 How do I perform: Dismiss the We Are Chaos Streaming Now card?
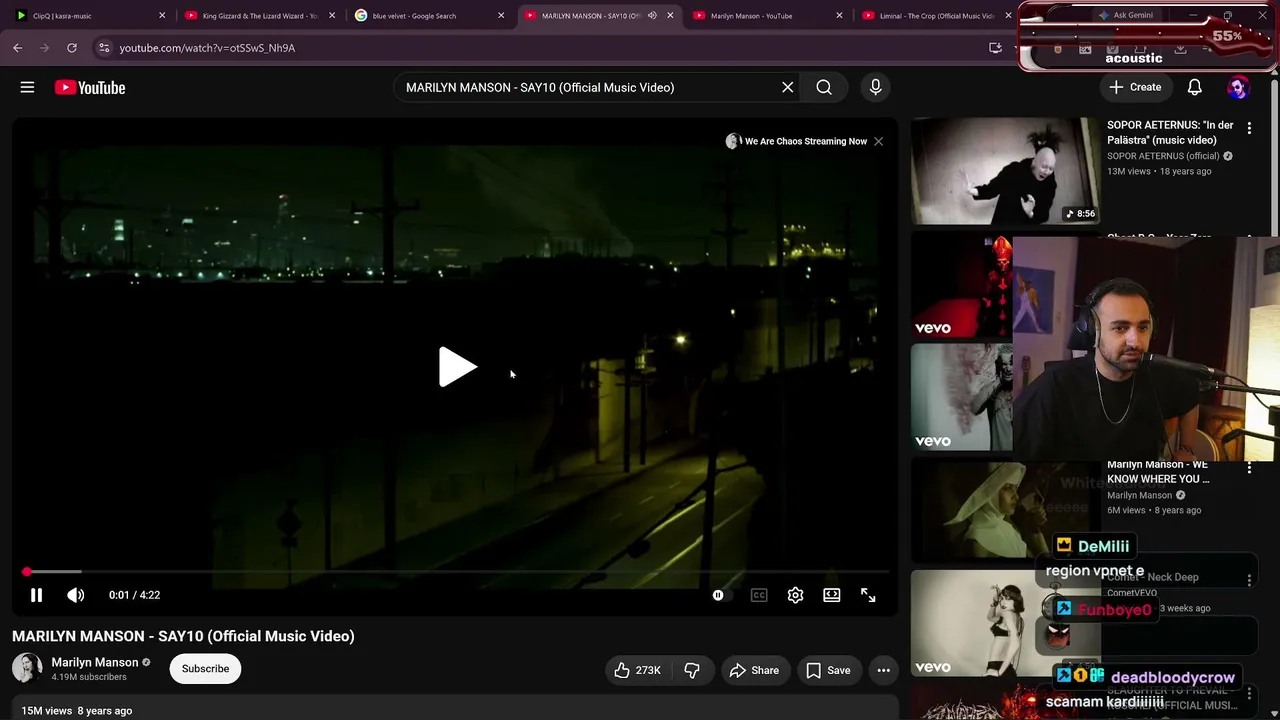click(x=878, y=141)
